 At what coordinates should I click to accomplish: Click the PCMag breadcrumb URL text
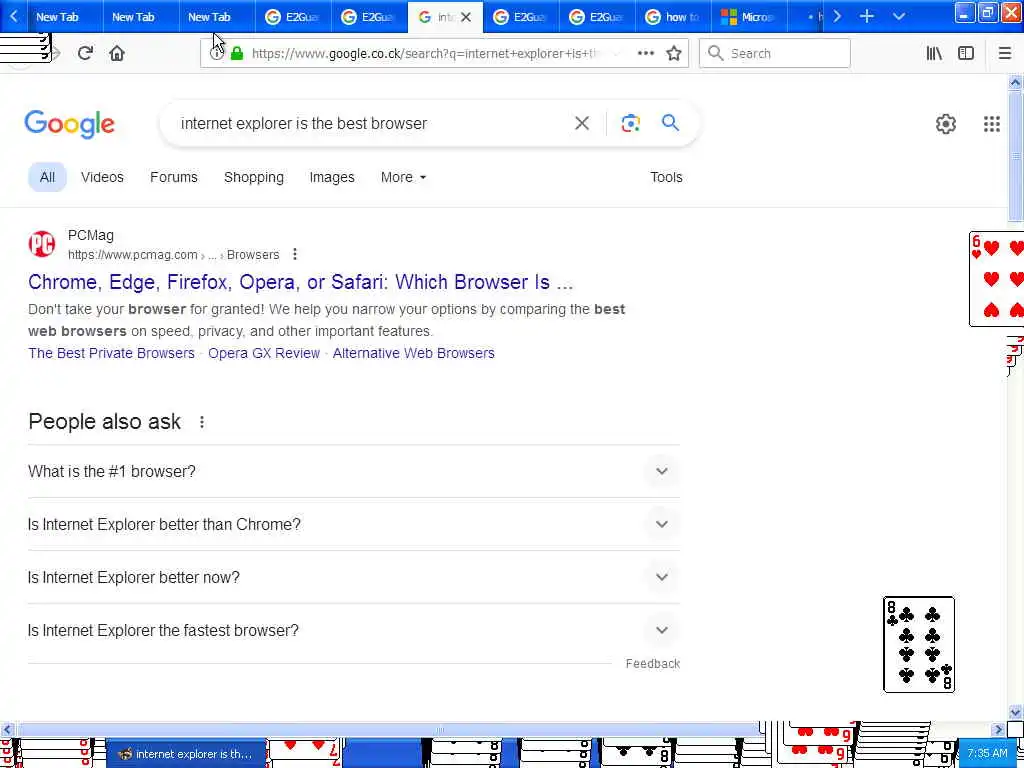[x=173, y=255]
